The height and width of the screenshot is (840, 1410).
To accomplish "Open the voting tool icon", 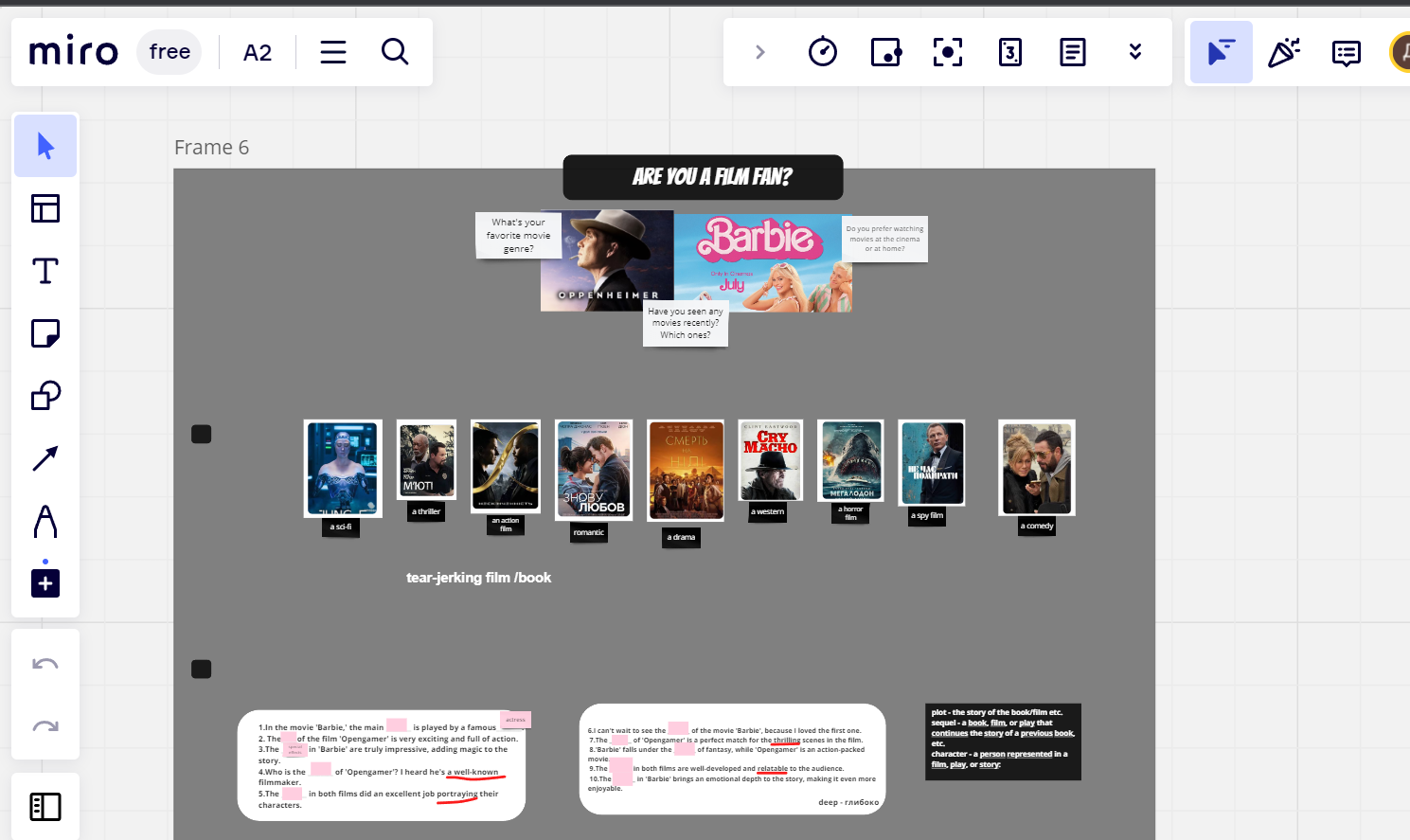I will (1010, 52).
